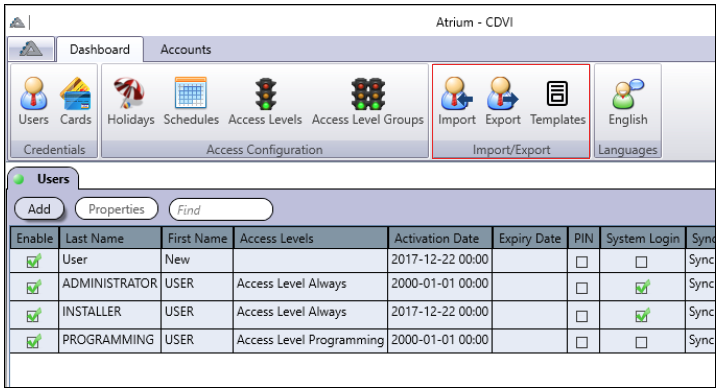Sort by the Enable column header

point(35,238)
